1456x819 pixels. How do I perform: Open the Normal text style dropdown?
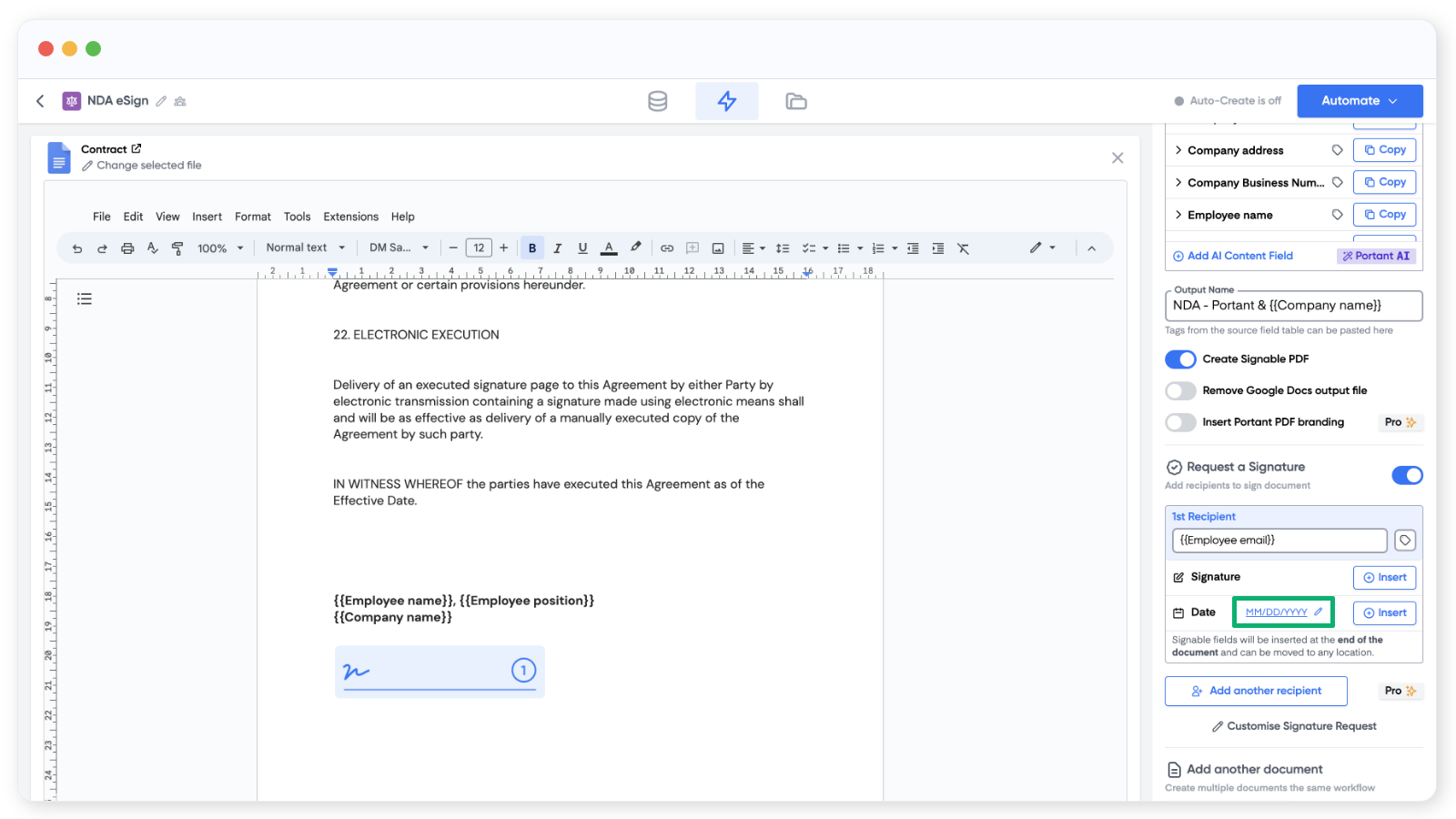[x=305, y=248]
